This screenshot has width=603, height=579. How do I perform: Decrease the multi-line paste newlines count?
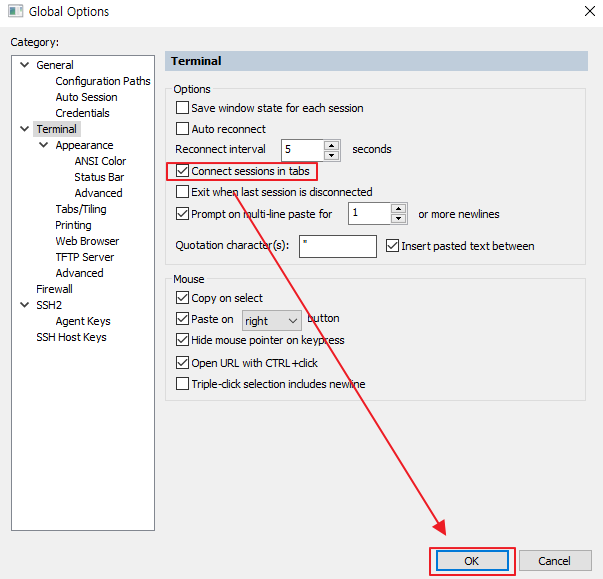[x=398, y=218]
